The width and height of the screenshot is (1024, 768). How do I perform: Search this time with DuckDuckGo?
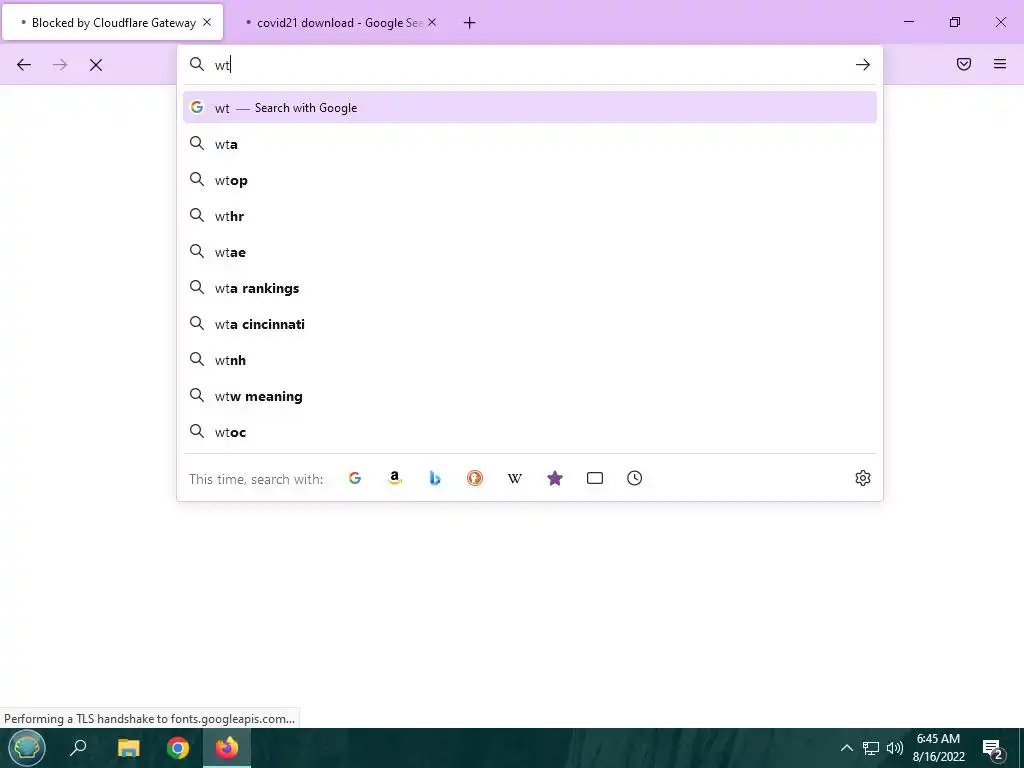point(475,478)
